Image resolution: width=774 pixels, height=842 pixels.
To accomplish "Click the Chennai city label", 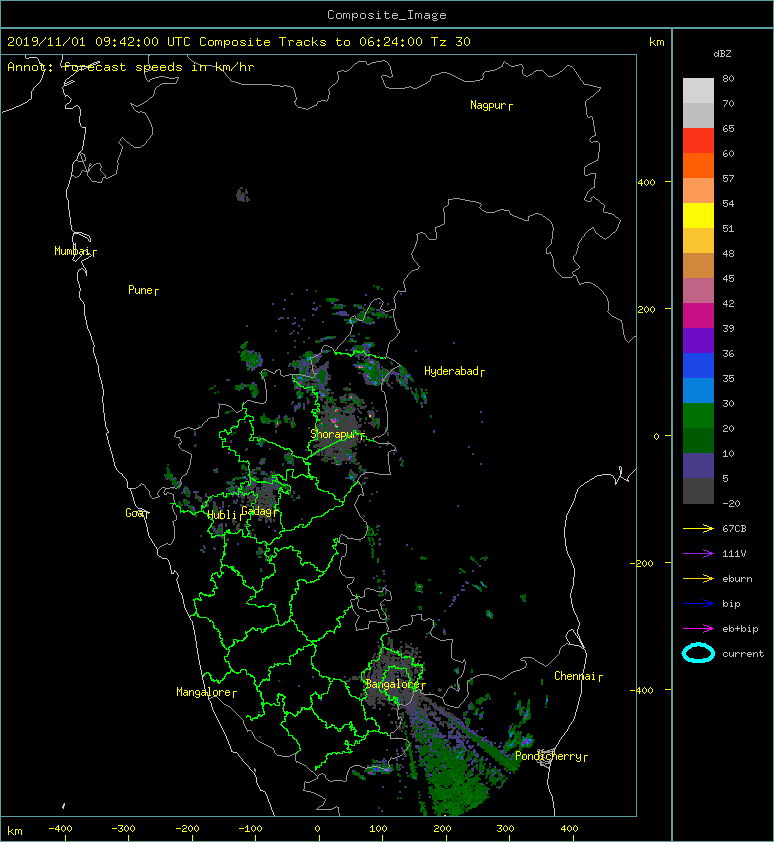I will [x=575, y=676].
